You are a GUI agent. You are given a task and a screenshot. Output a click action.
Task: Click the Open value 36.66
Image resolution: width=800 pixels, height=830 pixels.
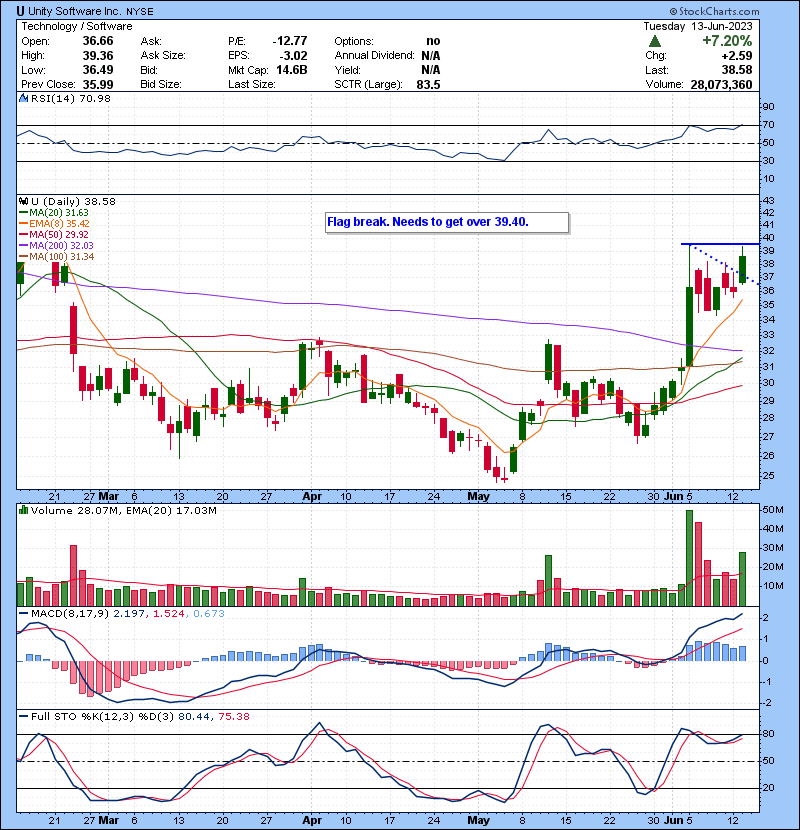pos(98,41)
